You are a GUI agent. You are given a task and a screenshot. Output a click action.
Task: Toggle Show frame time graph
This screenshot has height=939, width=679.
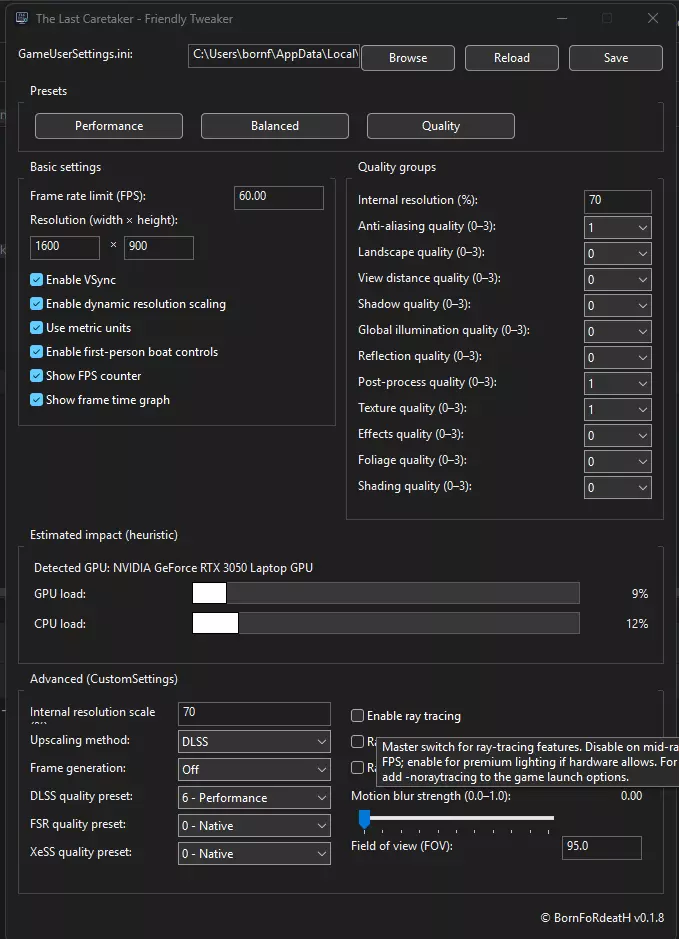coord(37,399)
